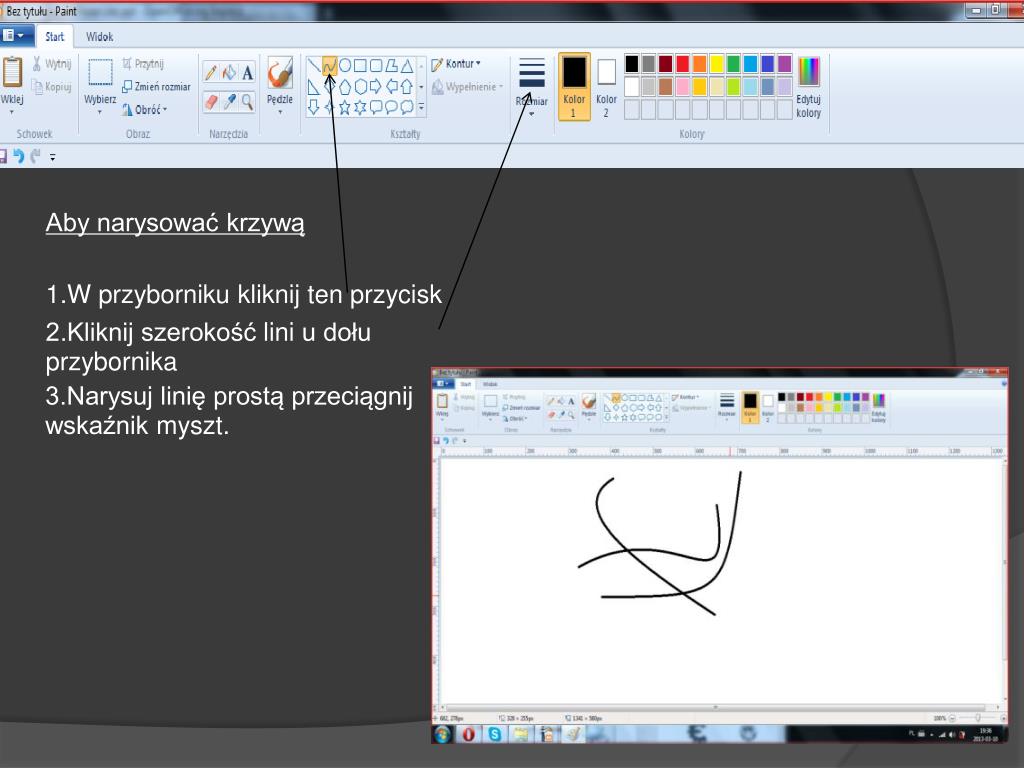Select the Eraser tool in the top ribbon
Screen dimensions: 1024x768
pos(210,101)
